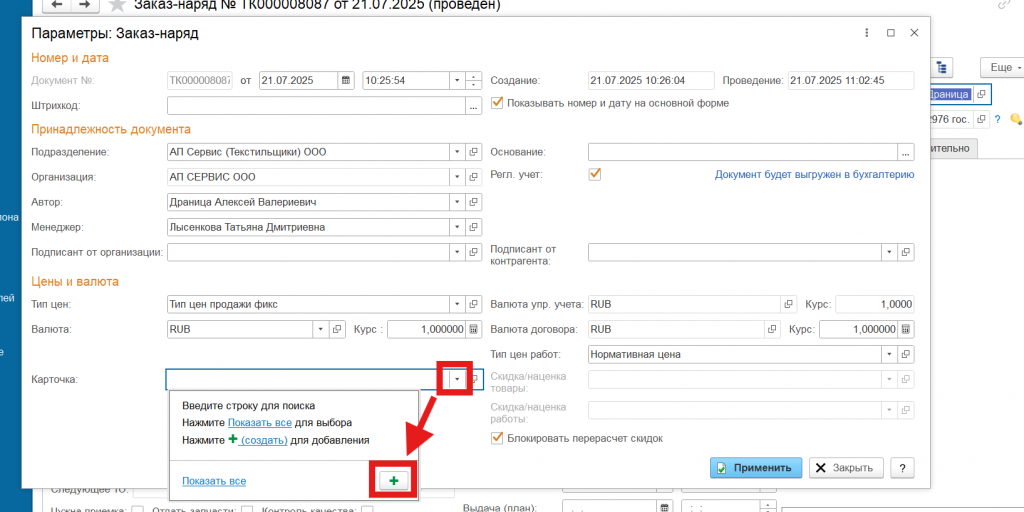This screenshot has height=512, width=1024.
Task: Expand the Карточка dropdown arrow
Action: 457,380
